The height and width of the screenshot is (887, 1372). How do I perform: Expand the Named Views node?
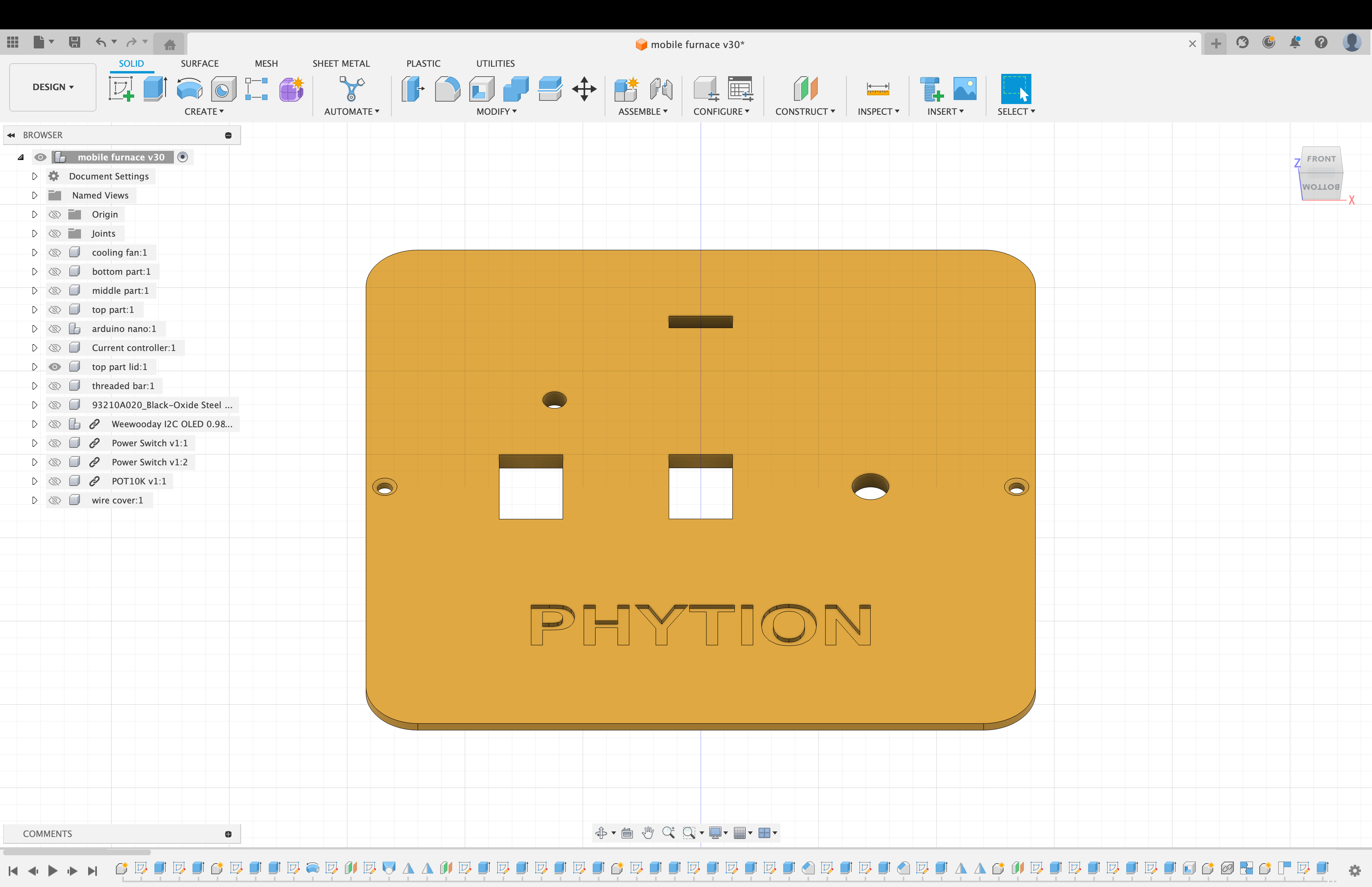coord(35,195)
